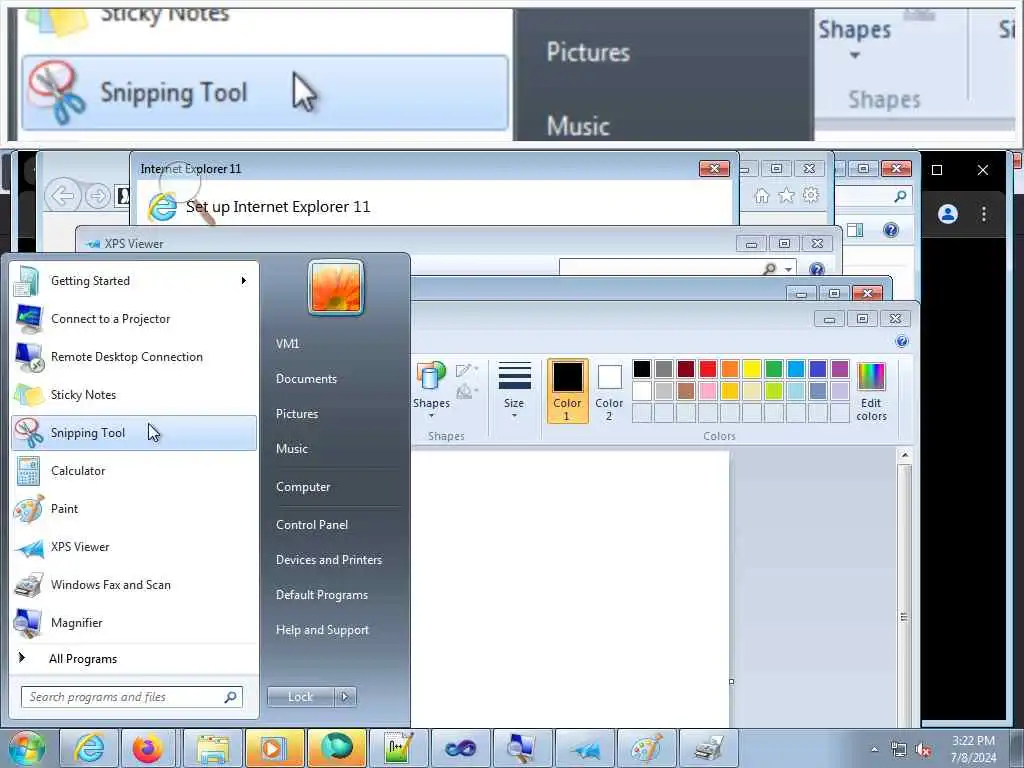Open Sticky Notes from Start menu
1024x768 pixels.
coord(134,394)
